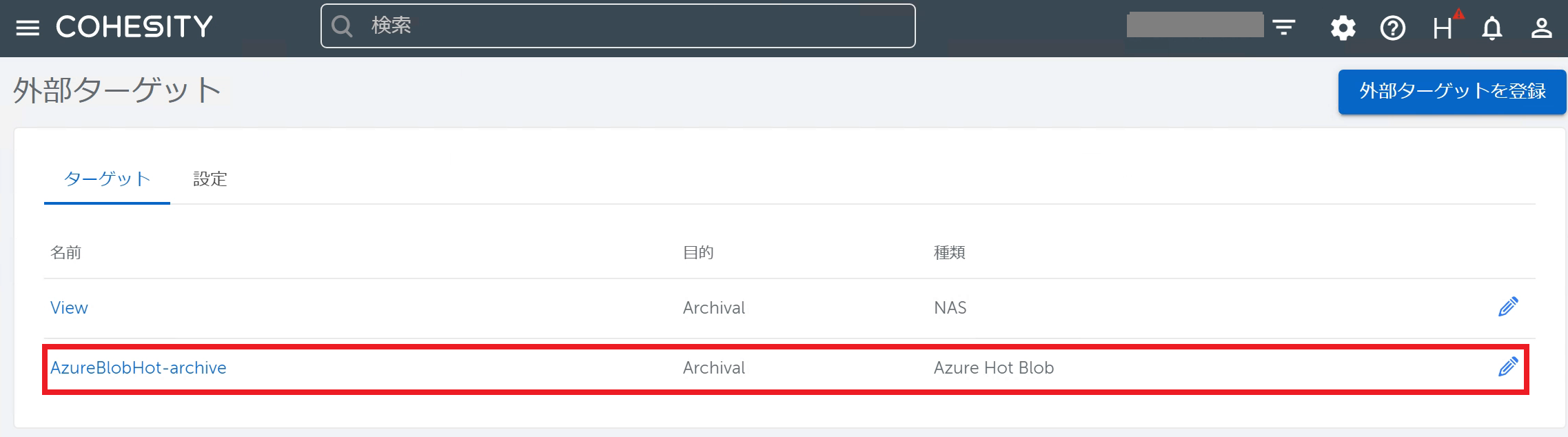The image size is (1568, 437).
Task: Open the user account icon
Action: tap(1542, 28)
